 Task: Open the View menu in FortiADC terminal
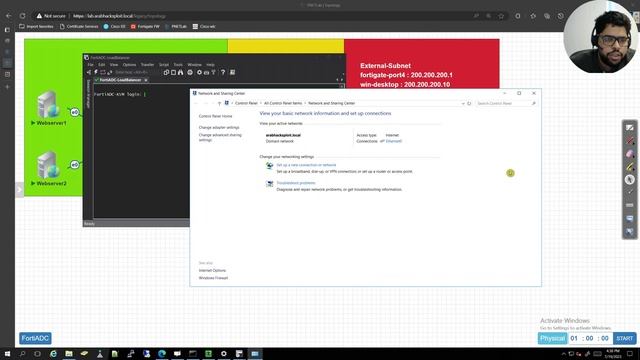pyautogui.click(x=113, y=64)
